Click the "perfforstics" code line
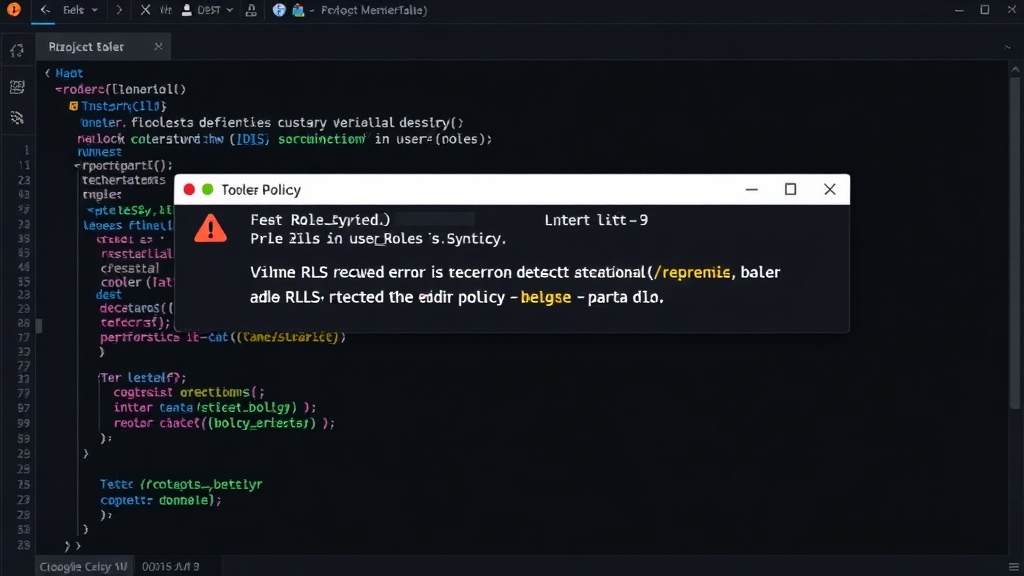The width and height of the screenshot is (1024, 576). pyautogui.click(x=222, y=337)
